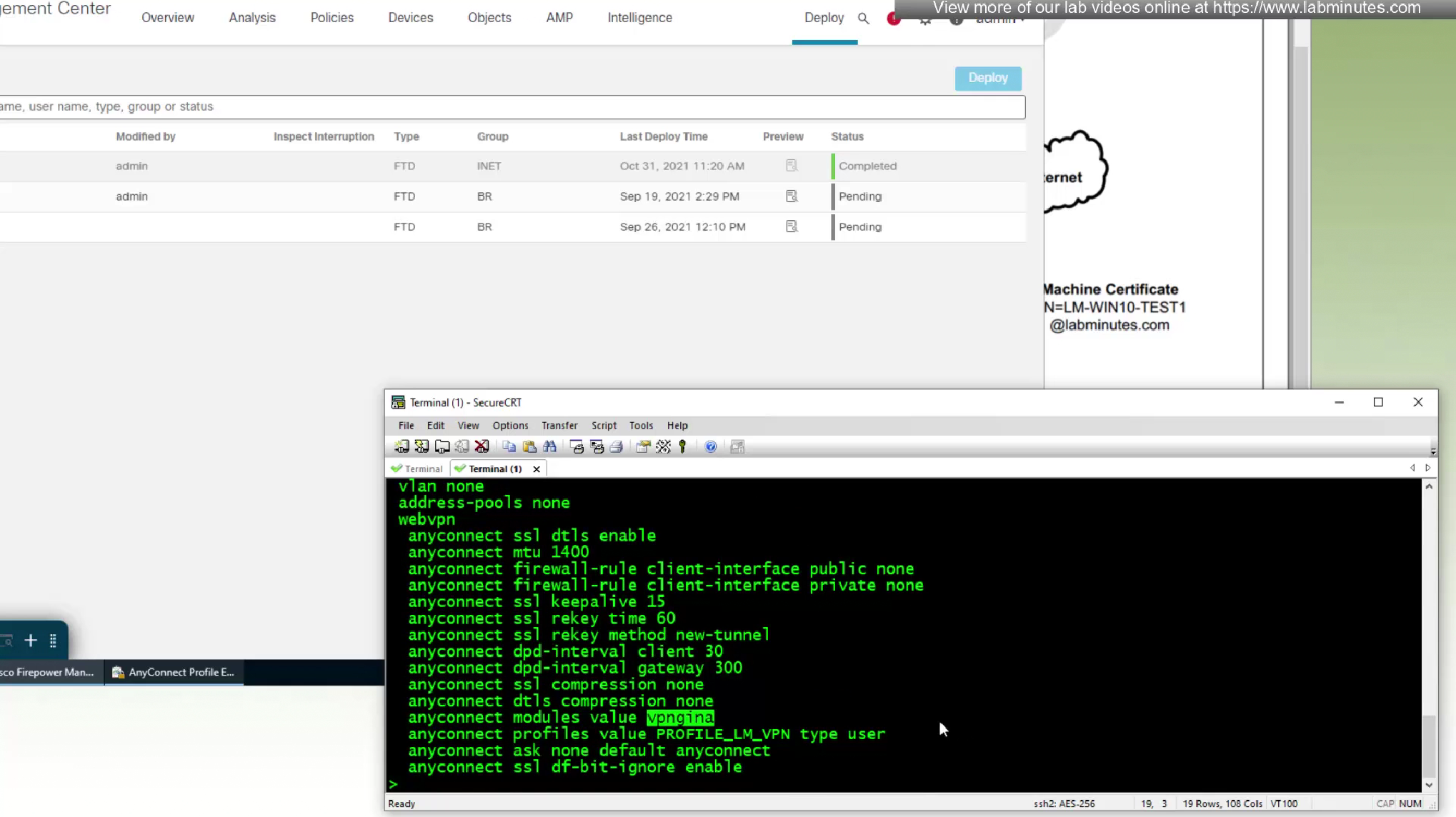Click the Disconnect session toolbar icon
Screen dimensions: 1456x817
pyautogui.click(x=482, y=446)
